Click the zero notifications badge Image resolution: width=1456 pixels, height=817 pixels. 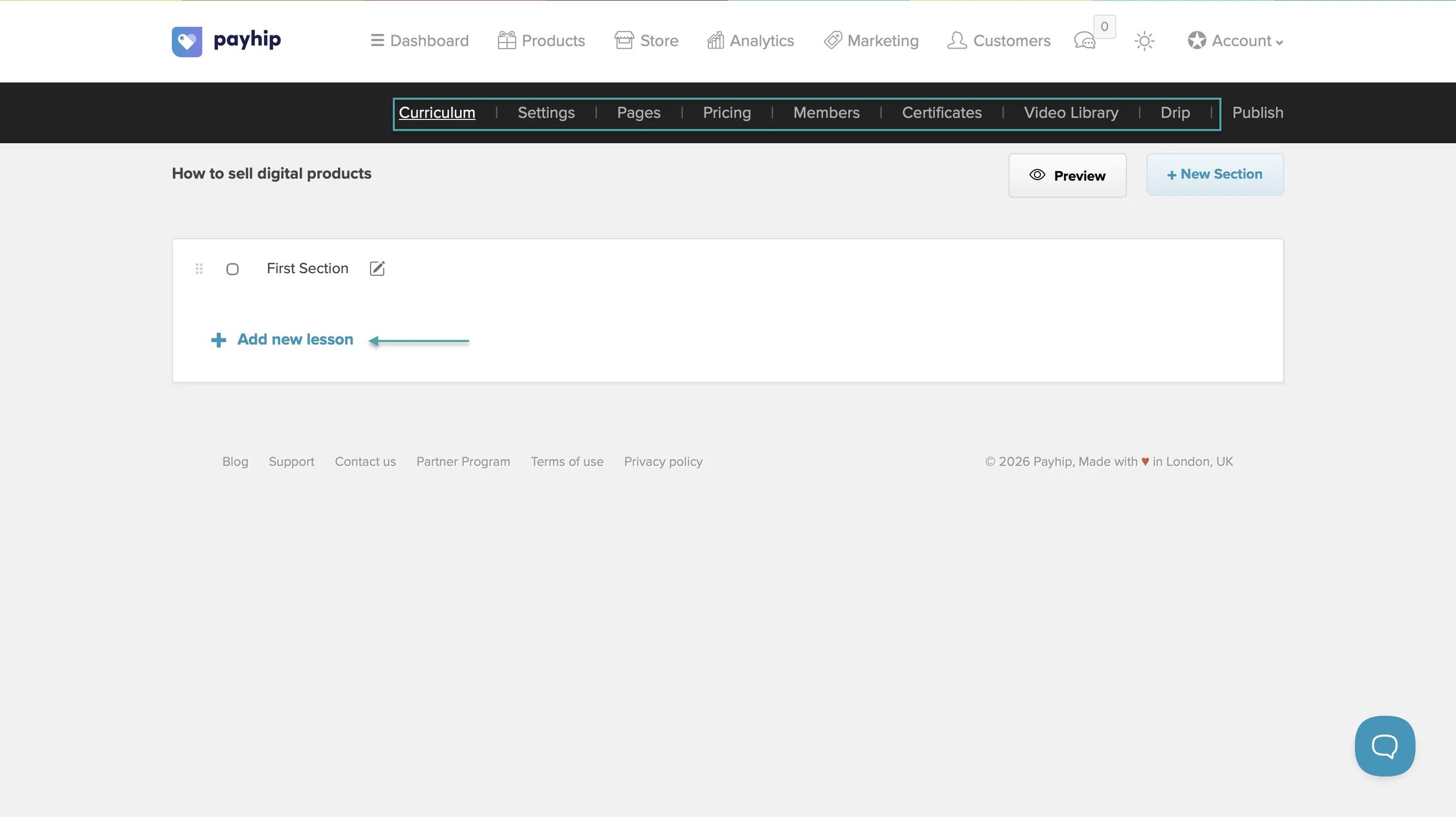(x=1104, y=27)
